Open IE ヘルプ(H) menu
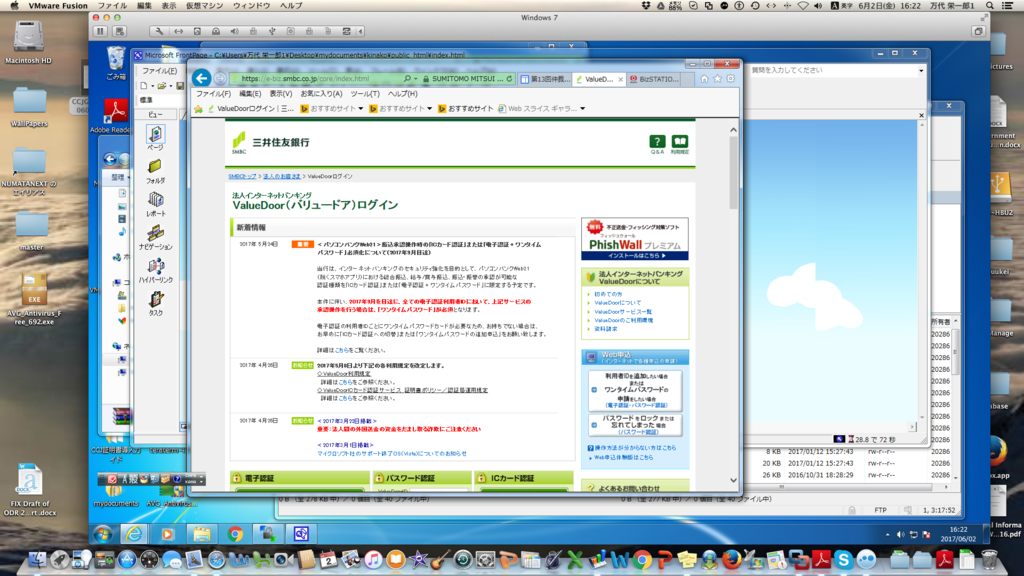 [x=403, y=94]
